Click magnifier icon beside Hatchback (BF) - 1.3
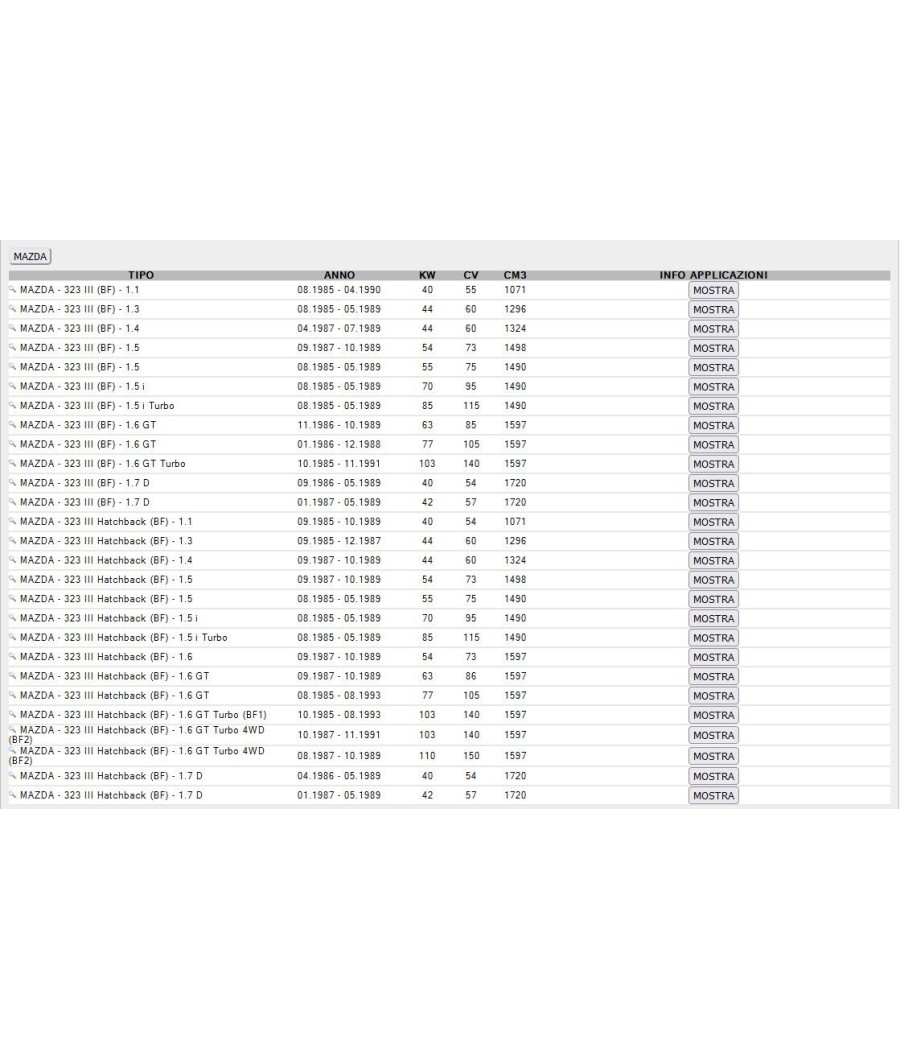 [x=12, y=540]
